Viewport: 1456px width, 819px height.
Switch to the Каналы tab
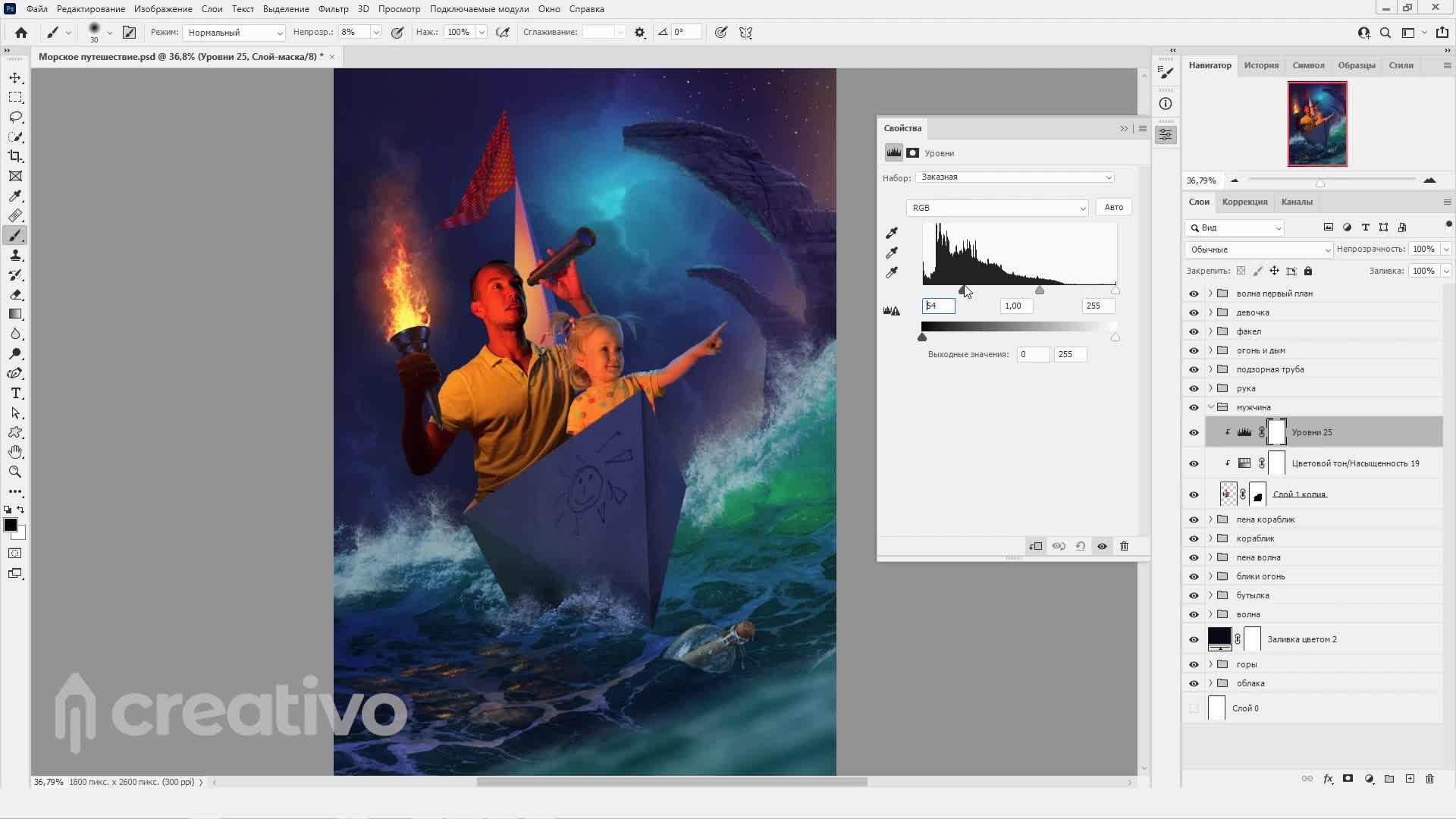pos(1296,202)
